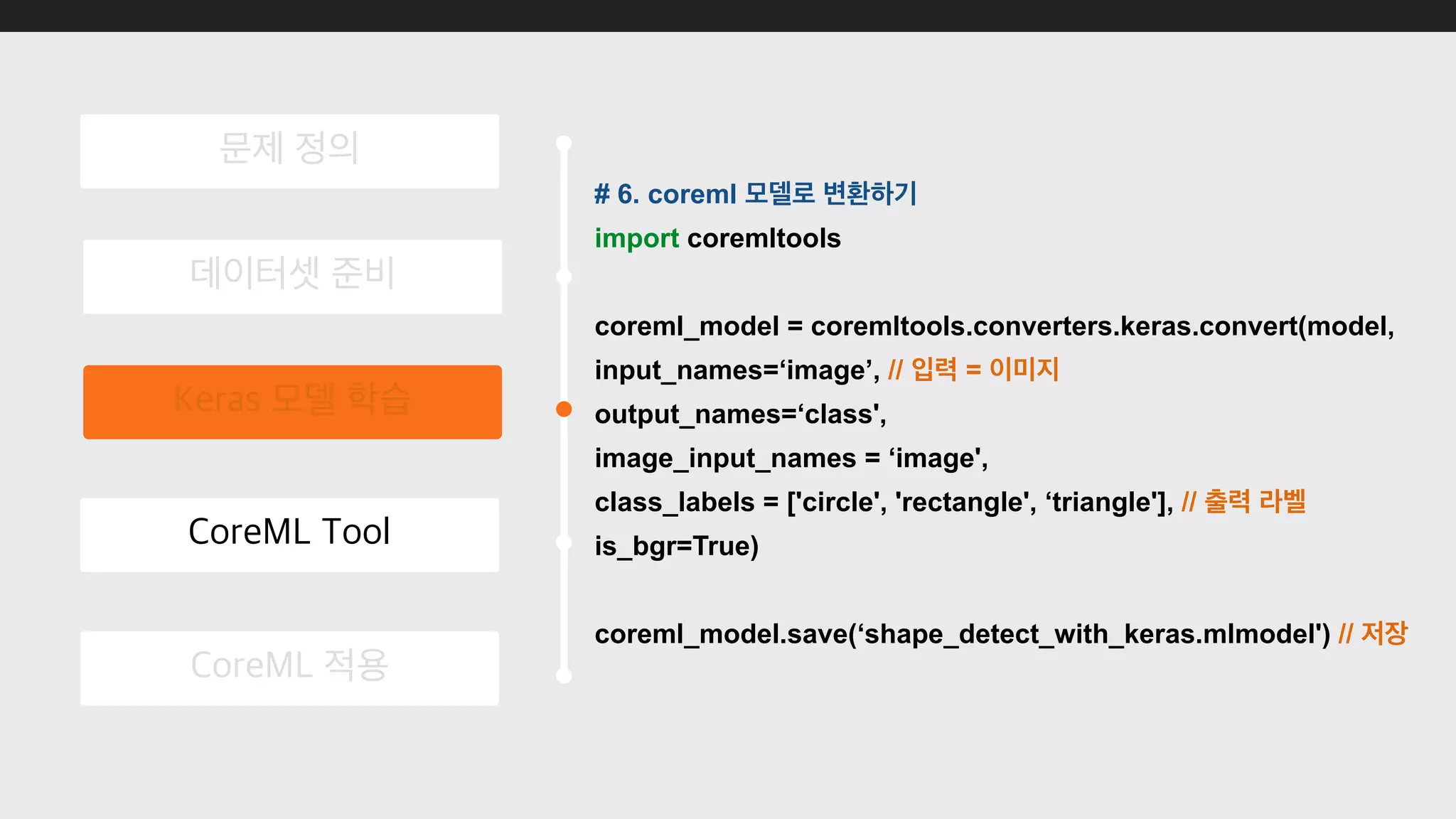Click the orange 'Keras 모델 학습' box
Screen dimensions: 1456x819
(292, 402)
